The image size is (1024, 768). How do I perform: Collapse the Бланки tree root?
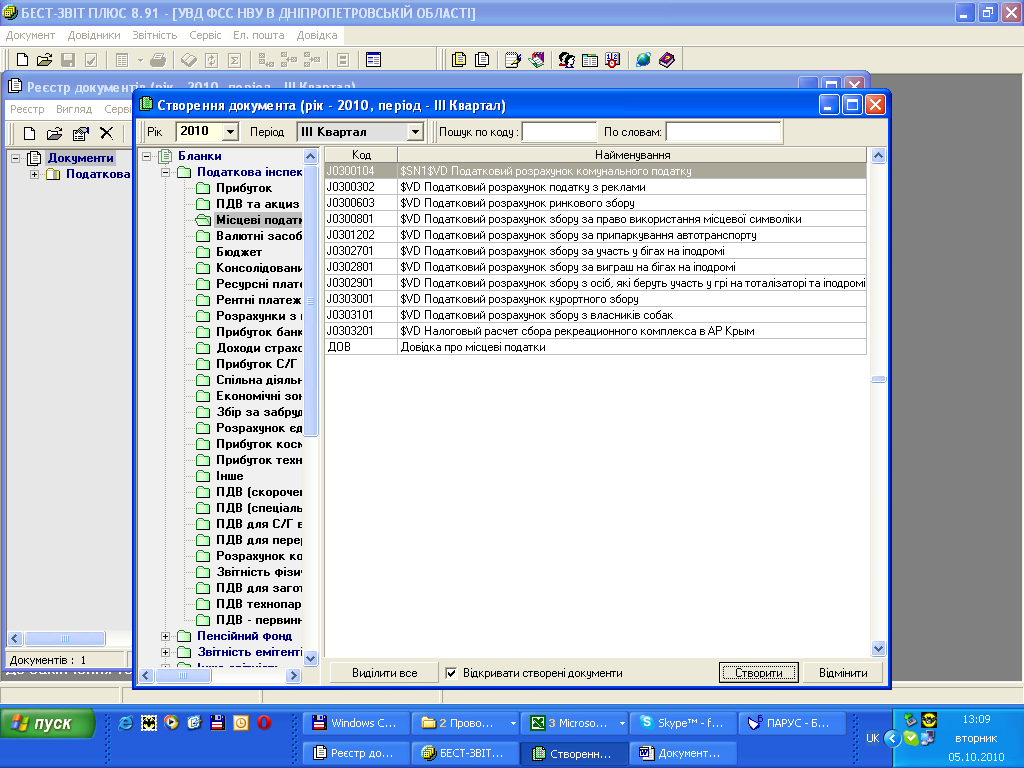[x=147, y=156]
